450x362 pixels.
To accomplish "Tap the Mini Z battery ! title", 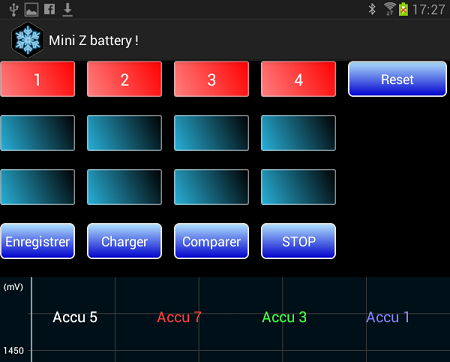I will (94, 41).
